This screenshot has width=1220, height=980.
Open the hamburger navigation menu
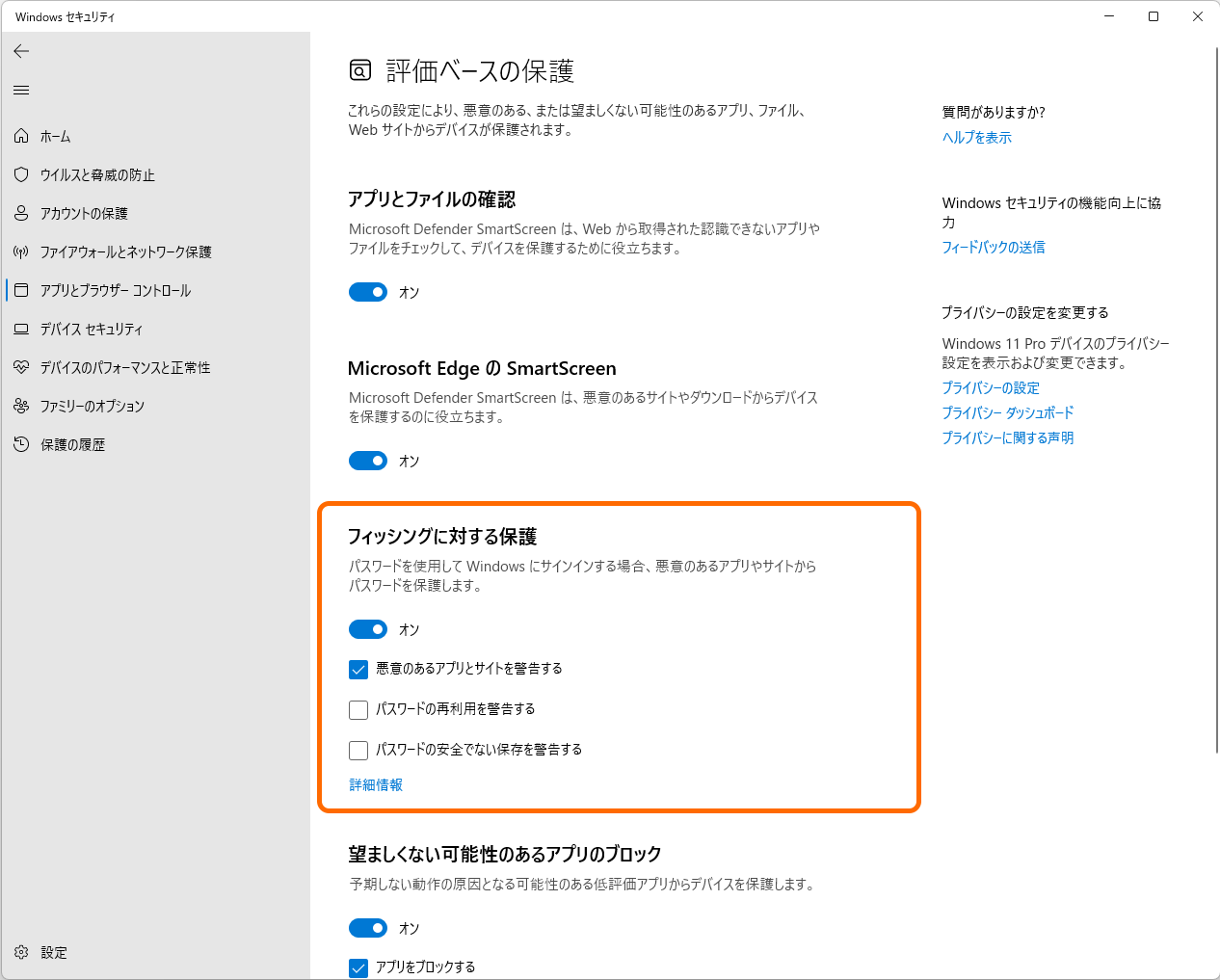click(21, 90)
